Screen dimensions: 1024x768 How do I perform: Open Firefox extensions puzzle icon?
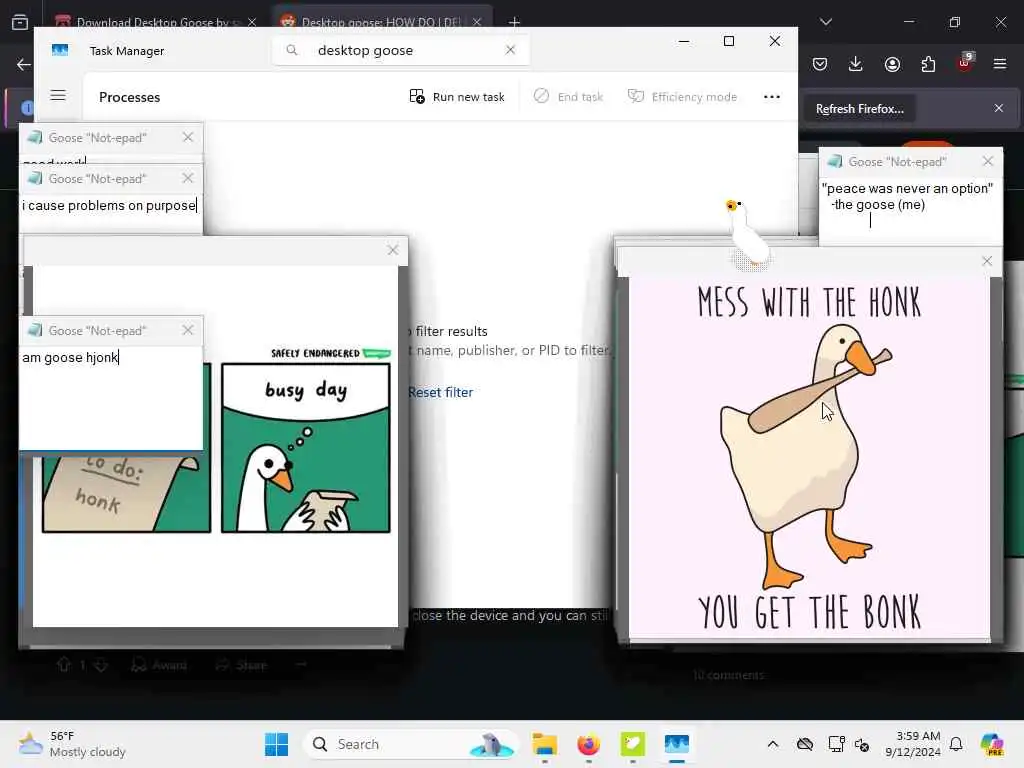pyautogui.click(x=928, y=64)
